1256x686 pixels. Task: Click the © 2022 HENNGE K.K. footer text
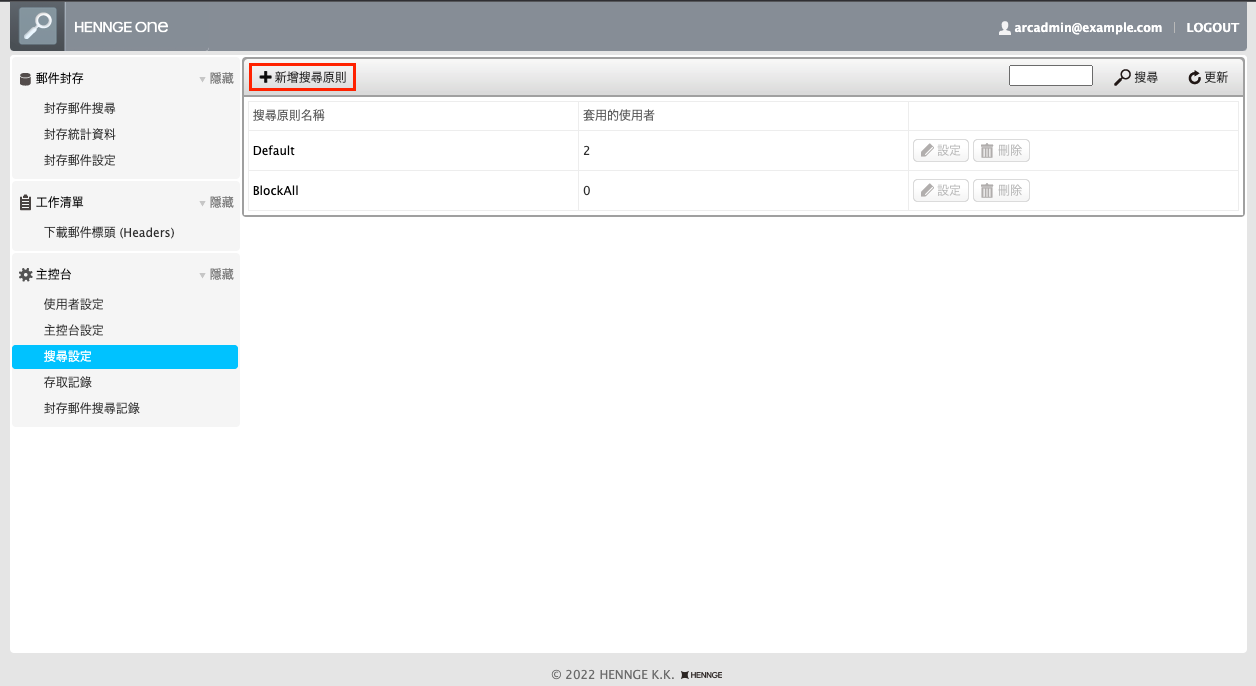[613, 675]
